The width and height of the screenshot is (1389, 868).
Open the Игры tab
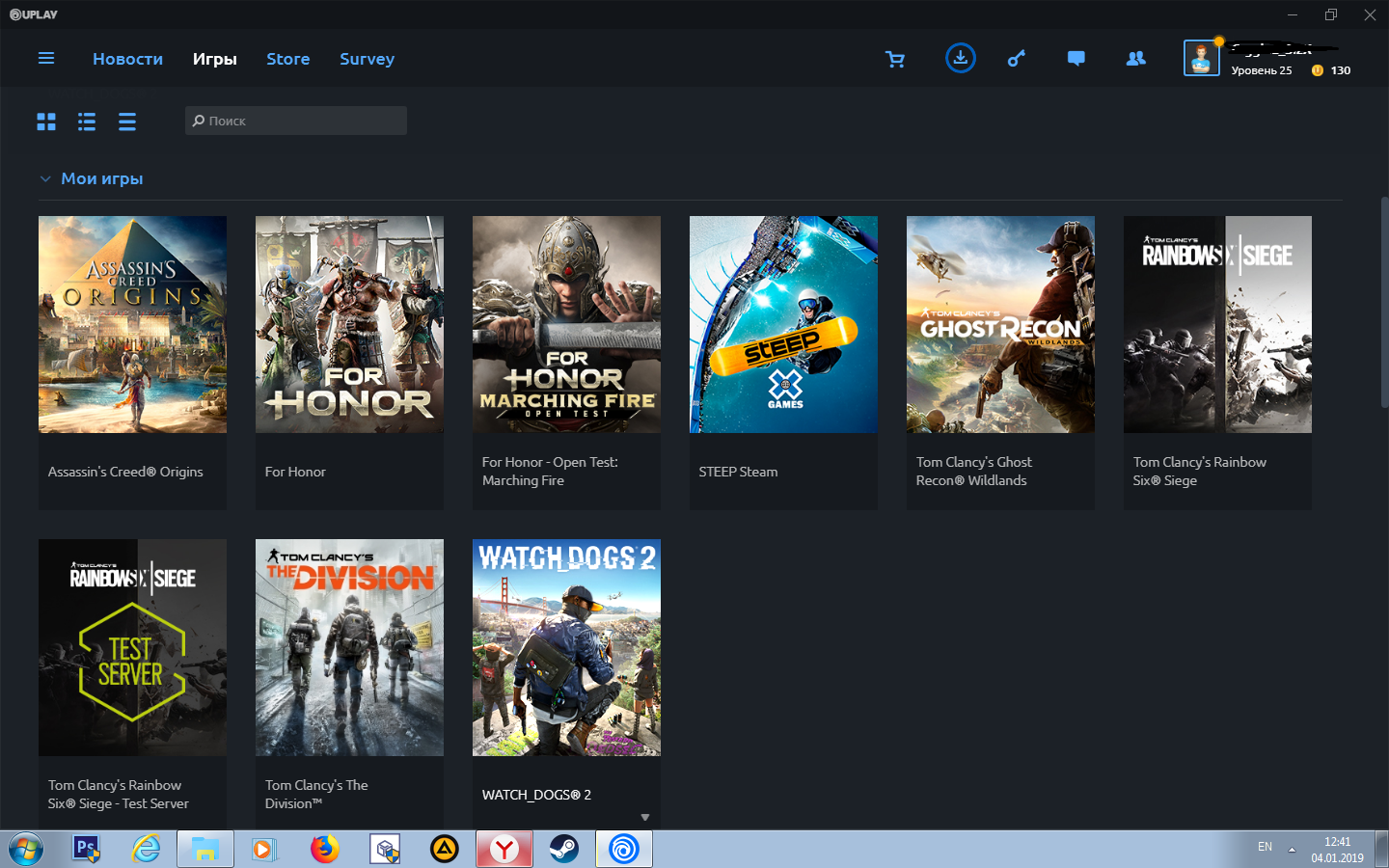click(214, 59)
